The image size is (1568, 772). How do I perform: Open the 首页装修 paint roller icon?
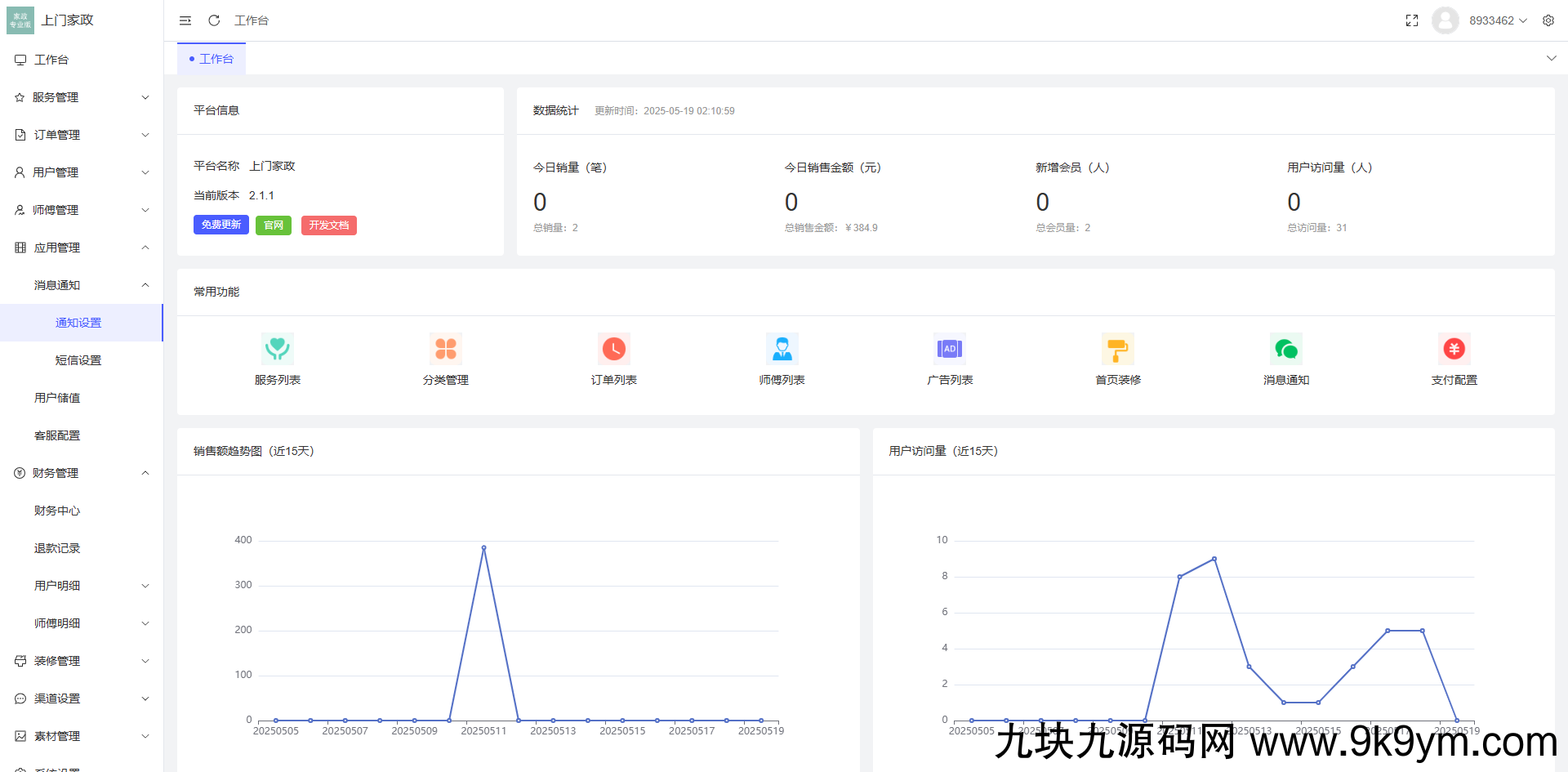pos(1117,349)
